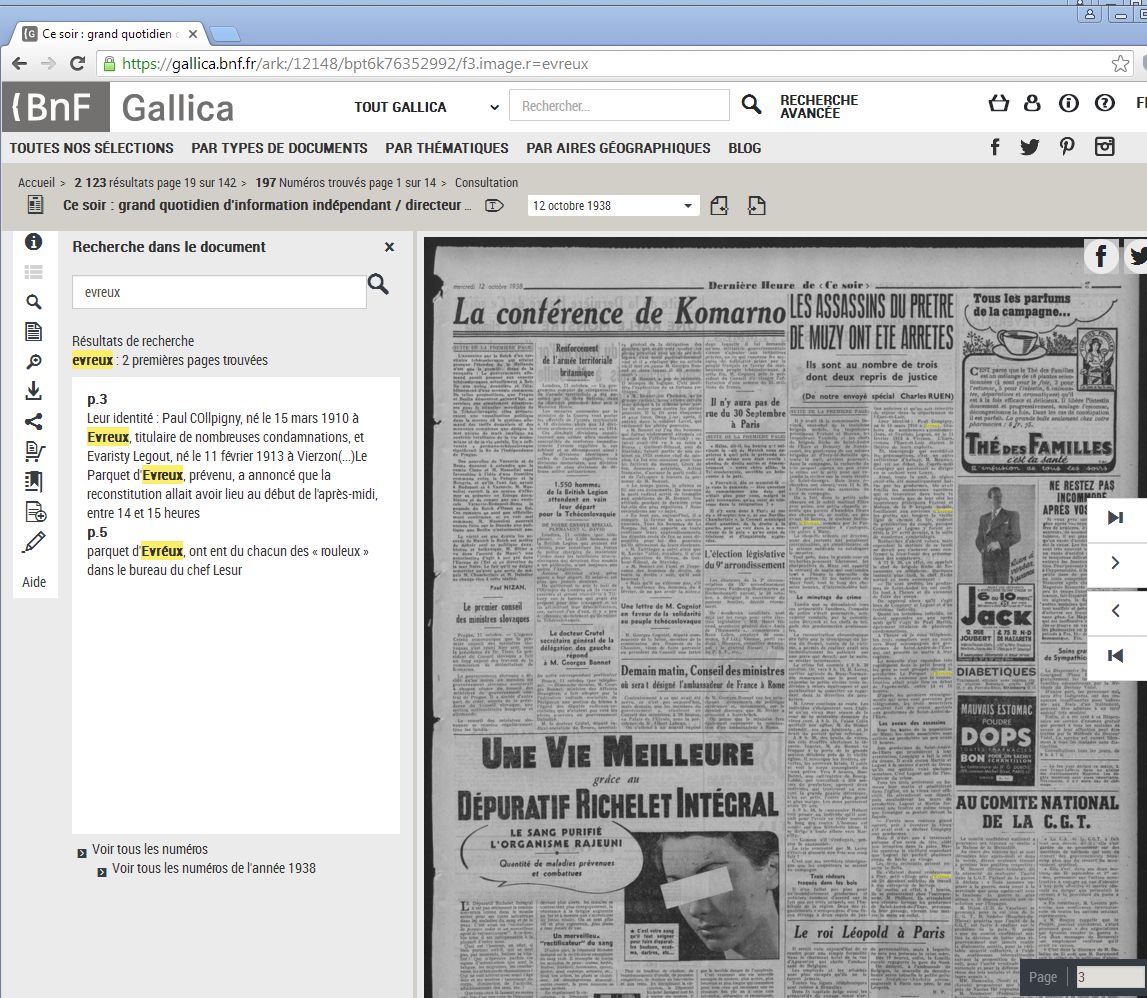The height and width of the screenshot is (998, 1147).
Task: Open search result page p.5
Action: tap(97, 532)
